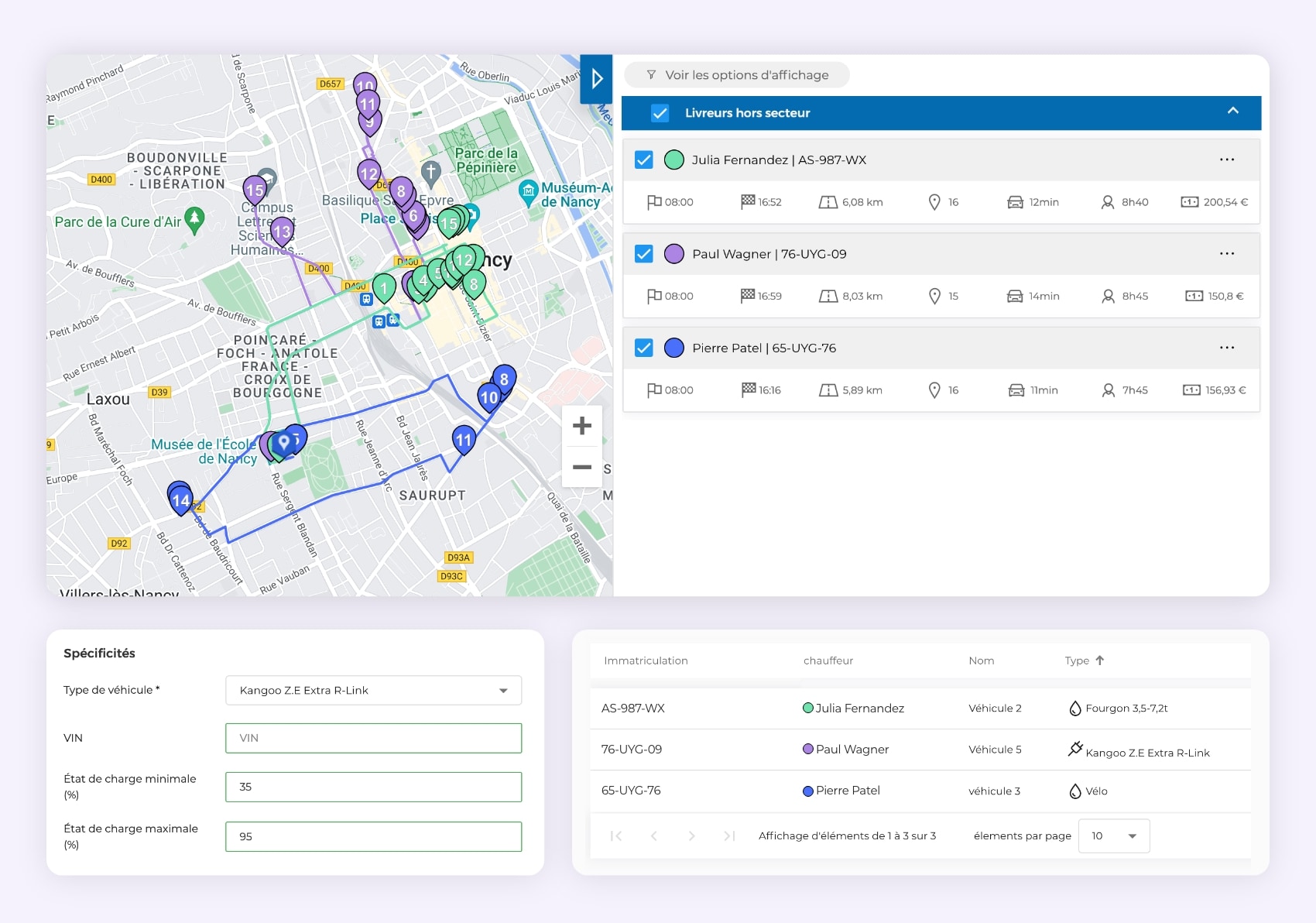The height and width of the screenshot is (923, 1316).
Task: Click the bike icon next to Vélo
Action: coord(1077,791)
